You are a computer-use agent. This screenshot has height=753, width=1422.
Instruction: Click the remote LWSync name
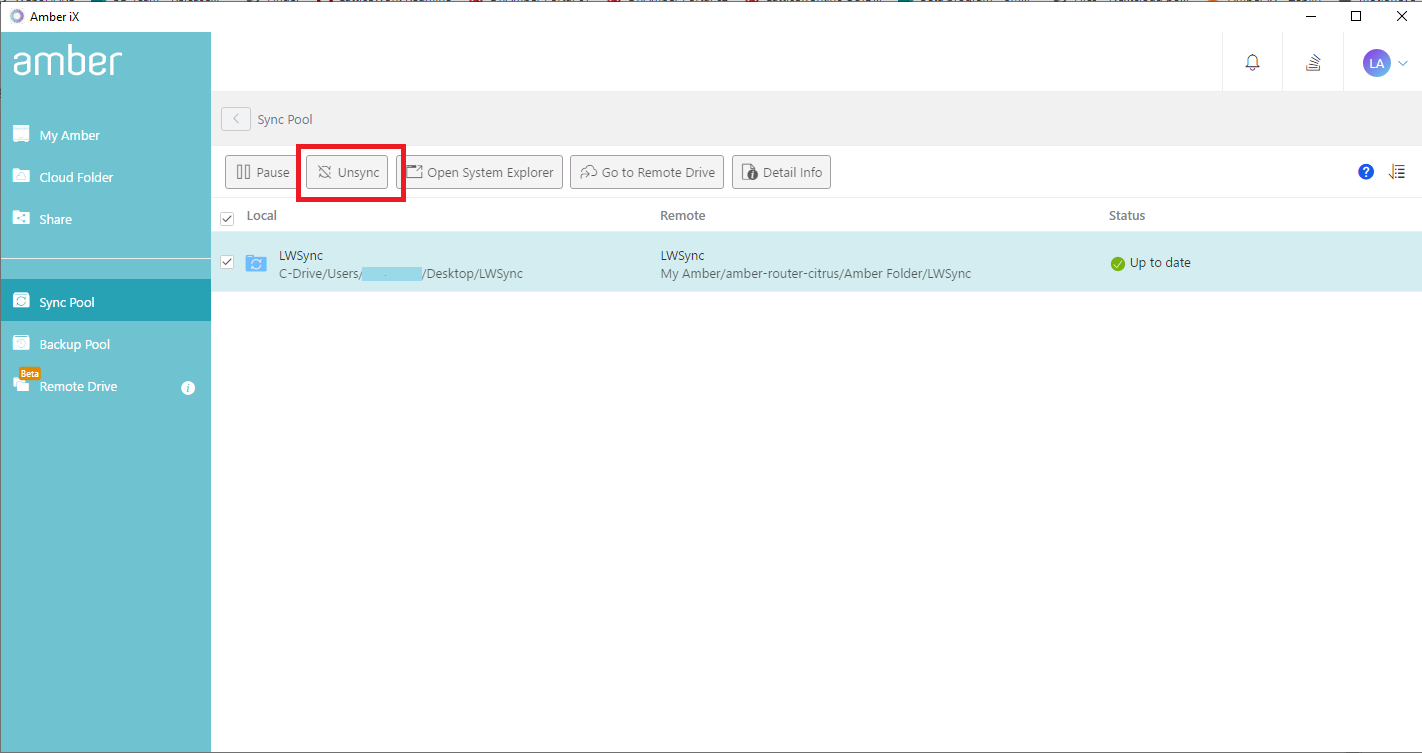683,255
